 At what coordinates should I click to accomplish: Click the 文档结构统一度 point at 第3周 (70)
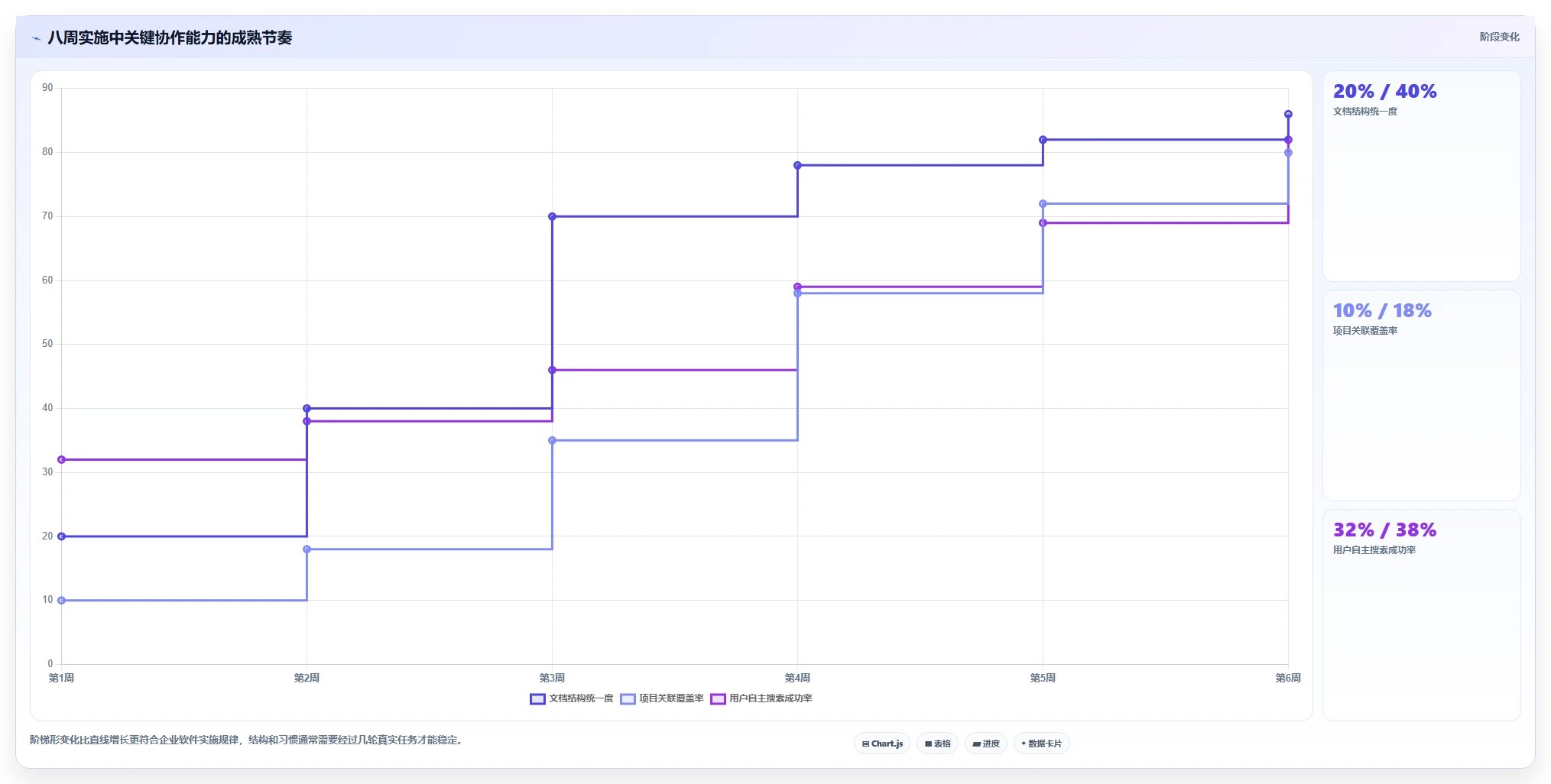pos(552,216)
